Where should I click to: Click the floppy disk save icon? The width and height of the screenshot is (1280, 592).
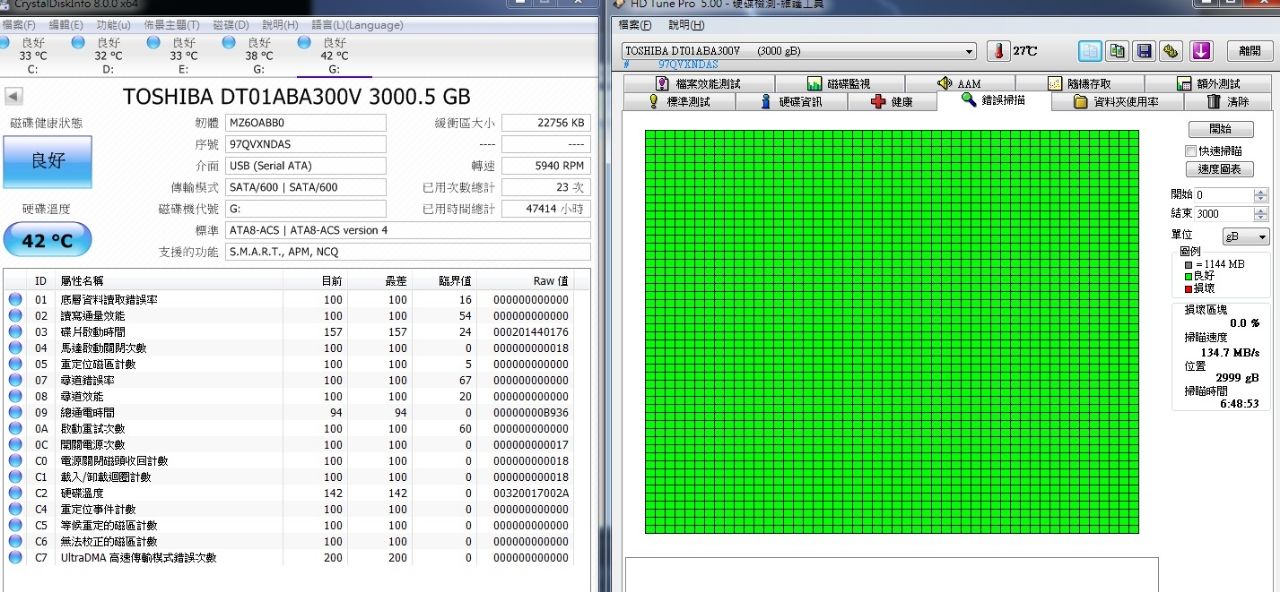[1143, 51]
